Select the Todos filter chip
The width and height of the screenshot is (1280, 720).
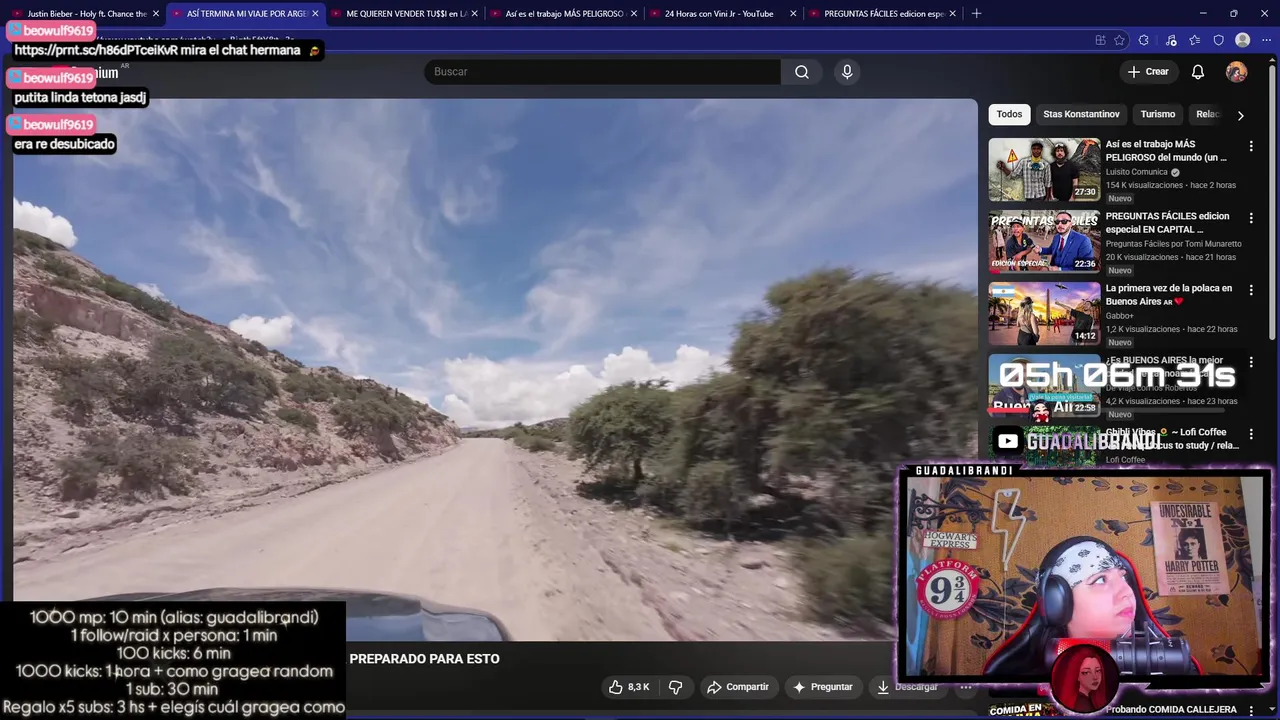1009,114
